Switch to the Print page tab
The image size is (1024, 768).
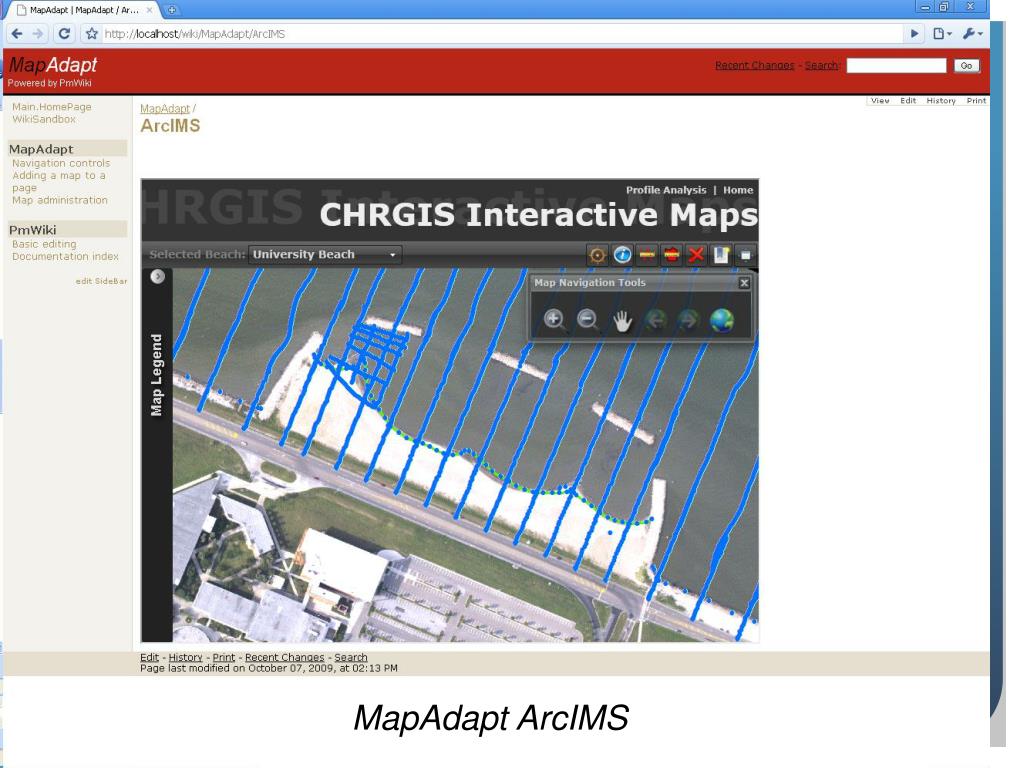(976, 101)
